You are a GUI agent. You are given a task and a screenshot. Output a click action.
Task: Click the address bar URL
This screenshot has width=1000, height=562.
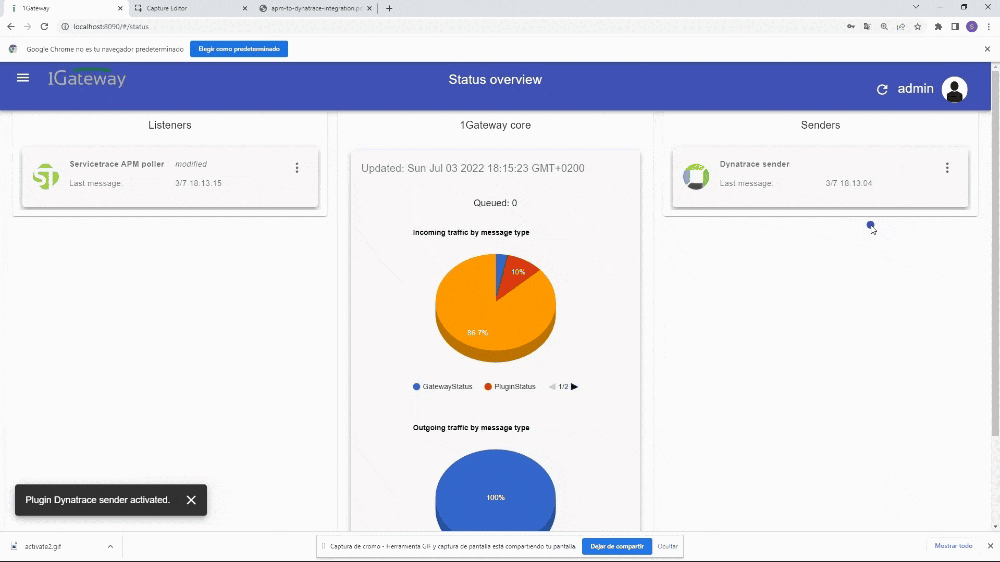(x=111, y=27)
